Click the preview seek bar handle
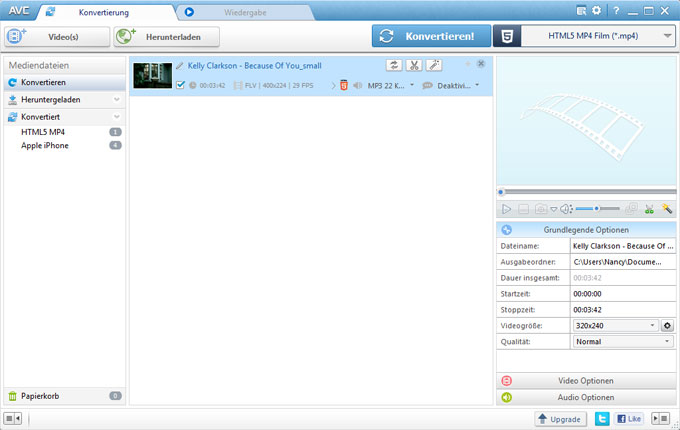Image resolution: width=680 pixels, height=430 pixels. [x=501, y=192]
